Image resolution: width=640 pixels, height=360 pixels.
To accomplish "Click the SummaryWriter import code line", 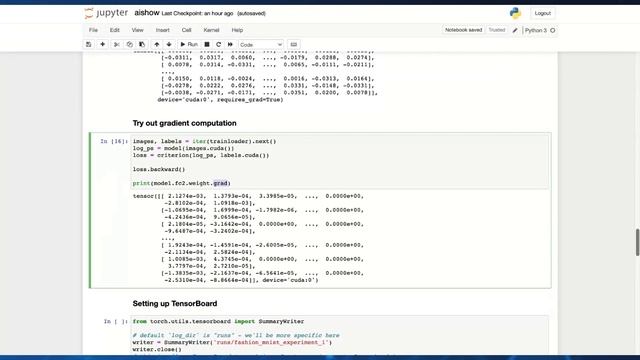I will tap(218, 322).
